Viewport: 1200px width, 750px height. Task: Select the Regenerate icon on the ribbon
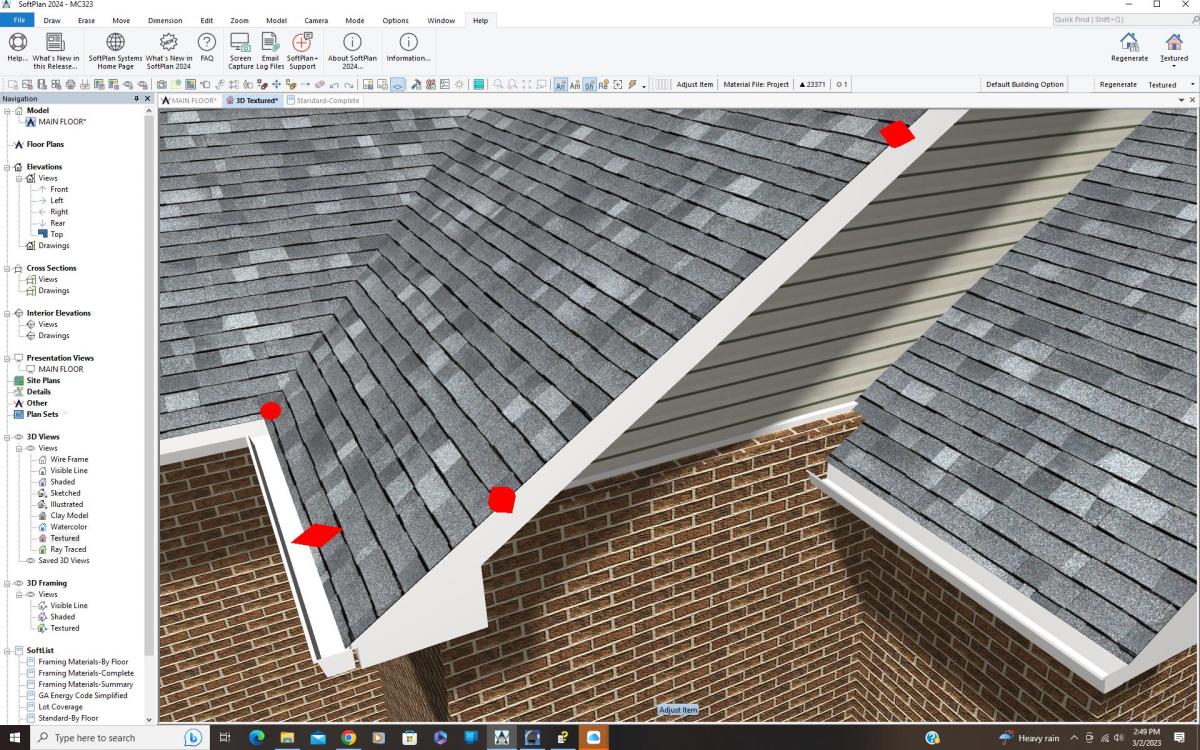[x=1129, y=45]
